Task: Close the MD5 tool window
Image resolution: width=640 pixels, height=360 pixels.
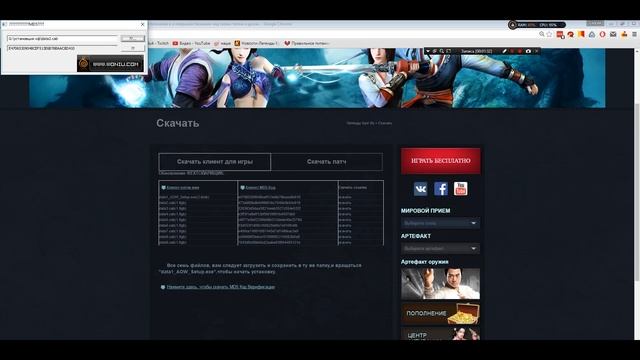Action: (142, 24)
